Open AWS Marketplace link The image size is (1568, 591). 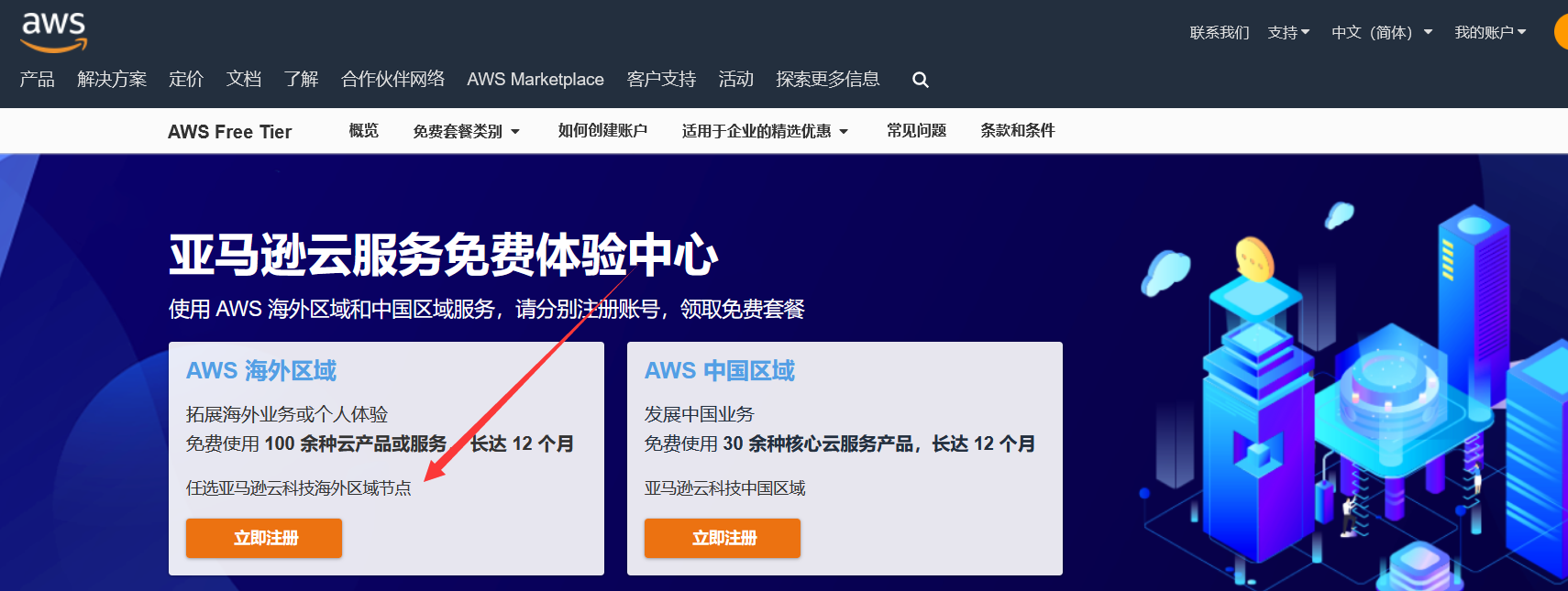coord(536,80)
